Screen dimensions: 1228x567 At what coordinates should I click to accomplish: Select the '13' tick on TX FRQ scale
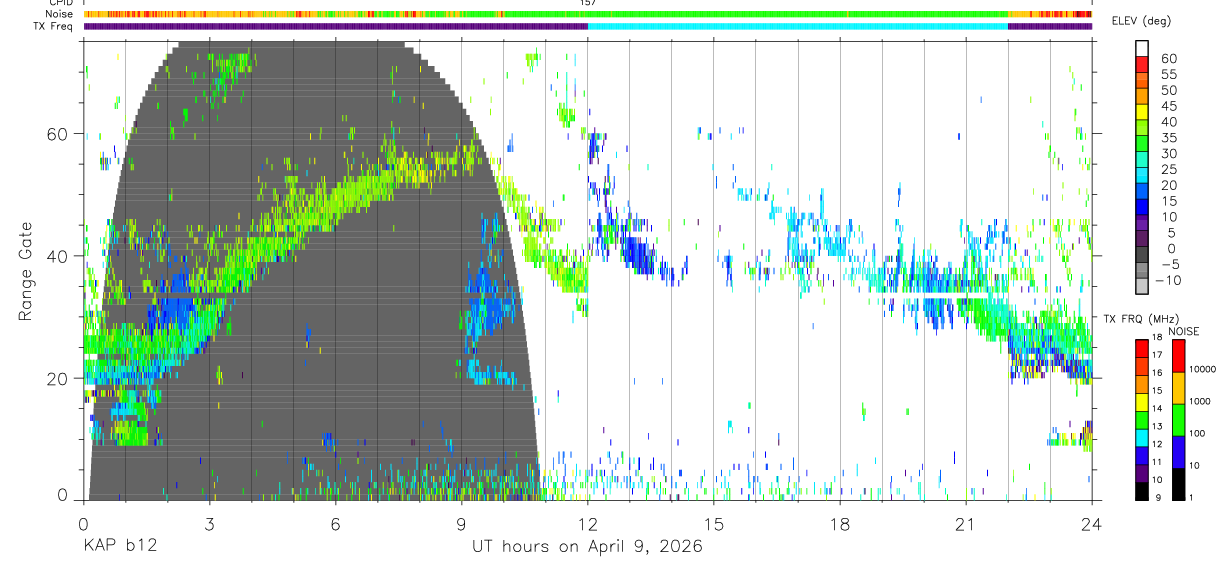point(1155,427)
